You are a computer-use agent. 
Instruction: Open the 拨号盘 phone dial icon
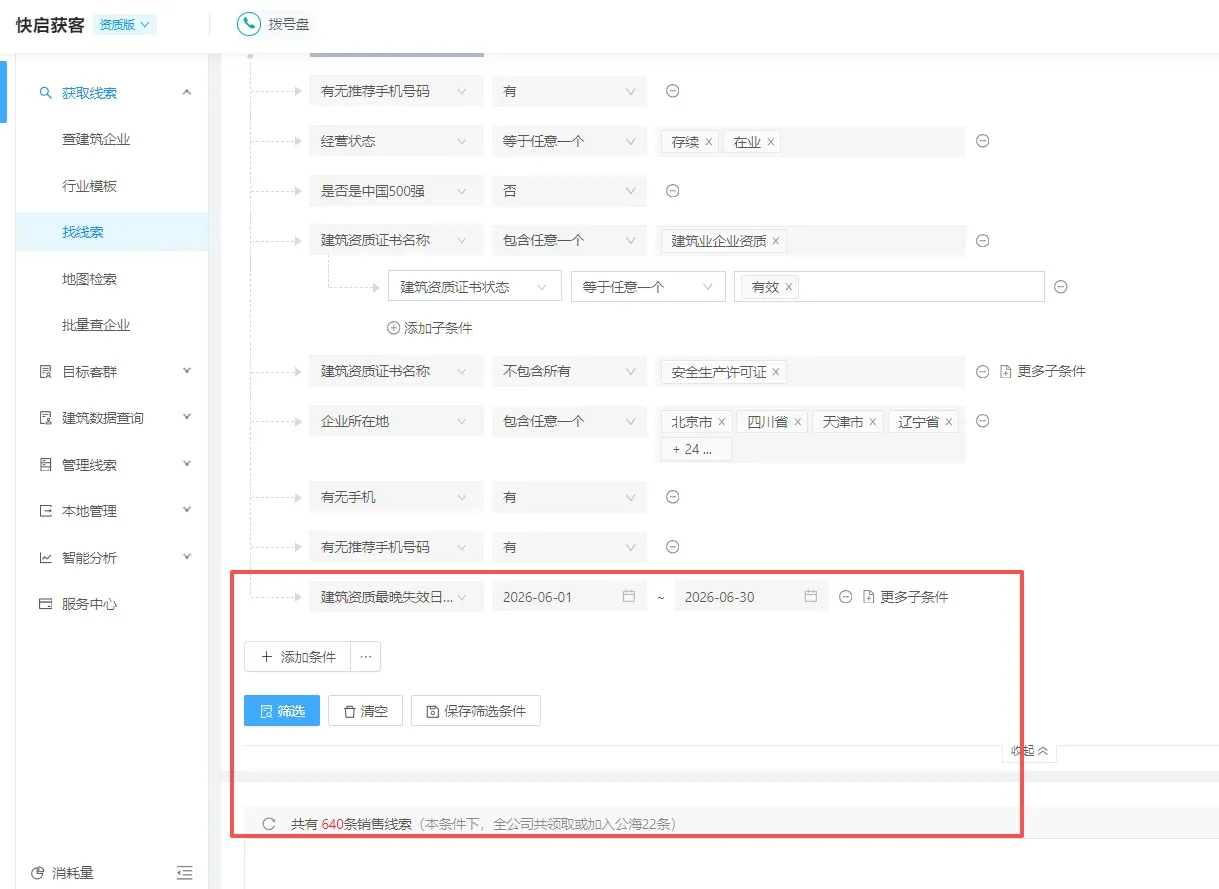point(249,24)
